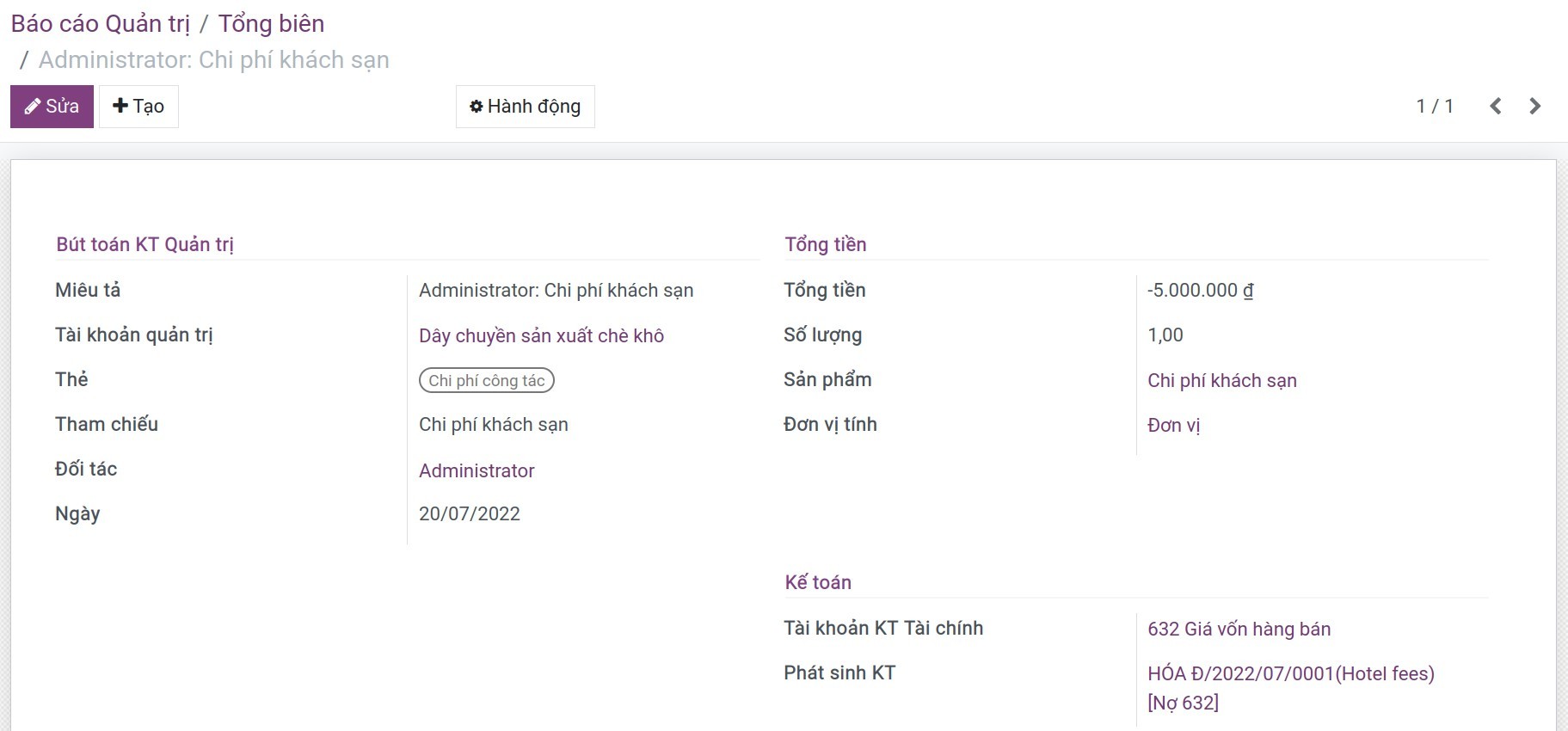1568x731 pixels.
Task: Open Dây chuyền sản xuất chè khô account
Action: coord(541,335)
